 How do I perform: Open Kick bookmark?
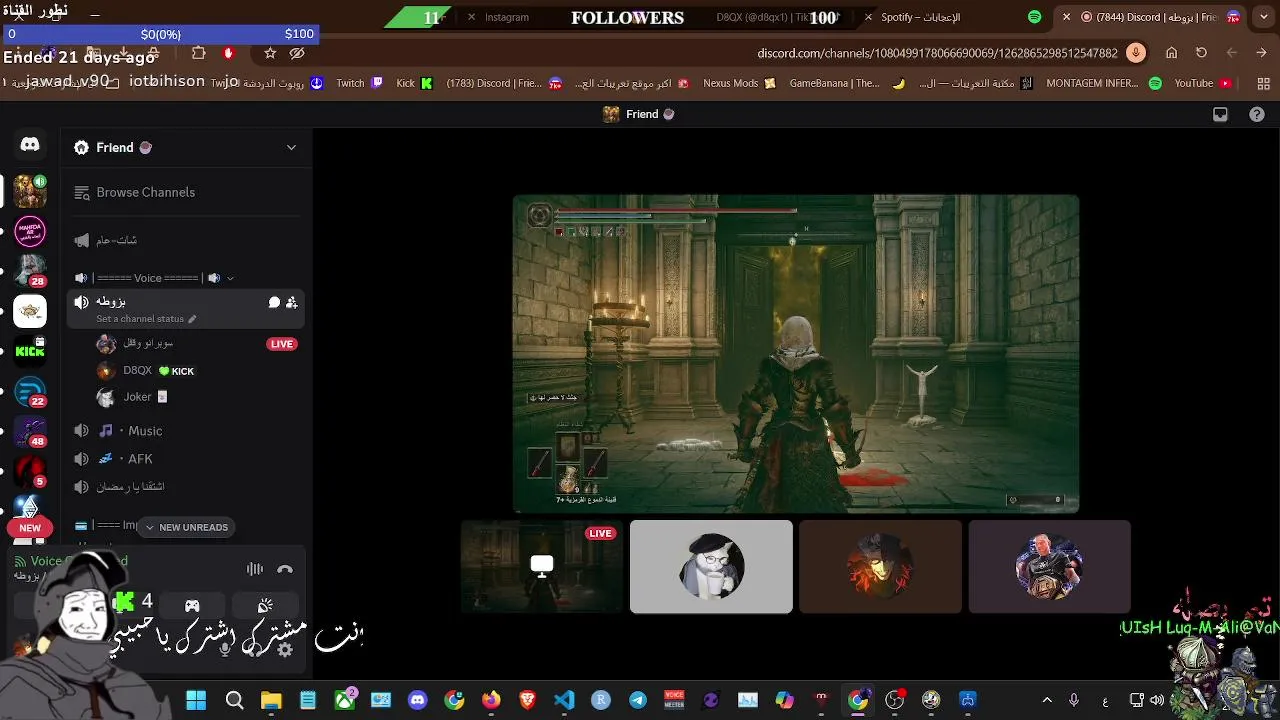click(x=414, y=83)
